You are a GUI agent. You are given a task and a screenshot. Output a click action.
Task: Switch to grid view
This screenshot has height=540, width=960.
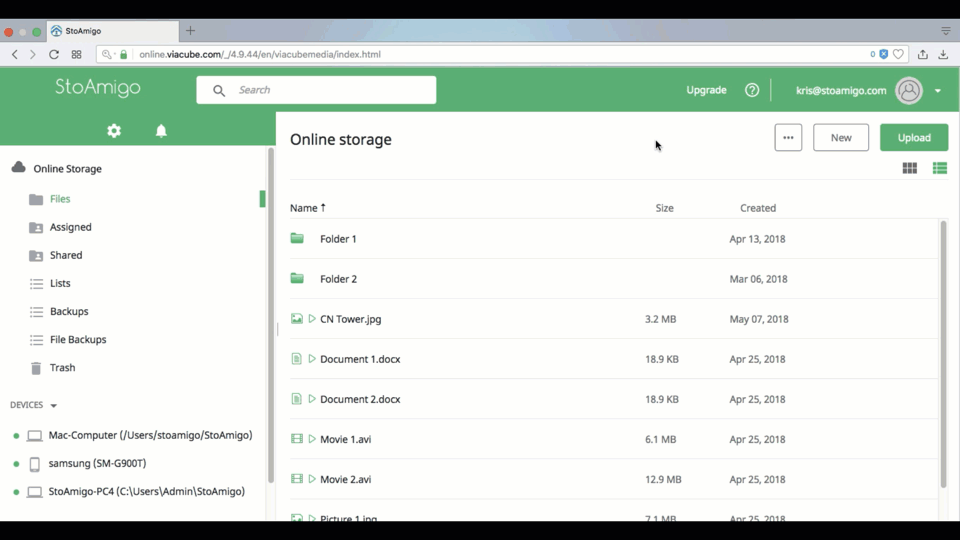(910, 168)
